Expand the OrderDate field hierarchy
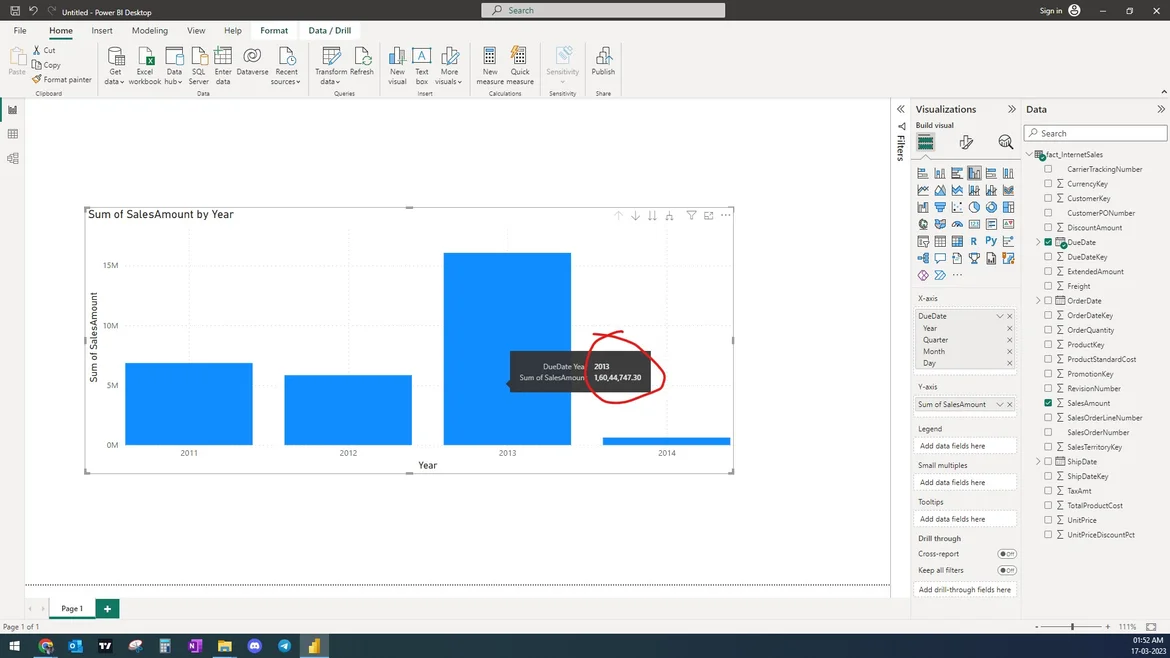The image size is (1170, 658). pyautogui.click(x=1038, y=301)
